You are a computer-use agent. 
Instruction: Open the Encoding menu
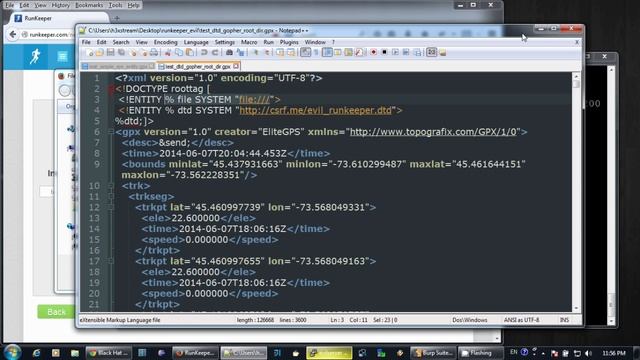165,42
